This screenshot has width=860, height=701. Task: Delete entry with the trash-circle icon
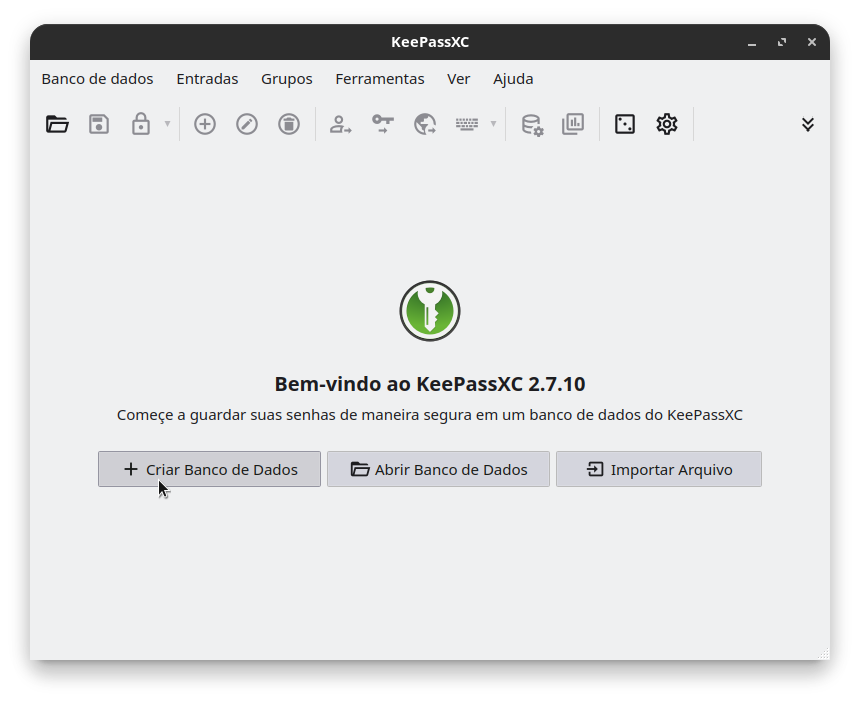(289, 125)
